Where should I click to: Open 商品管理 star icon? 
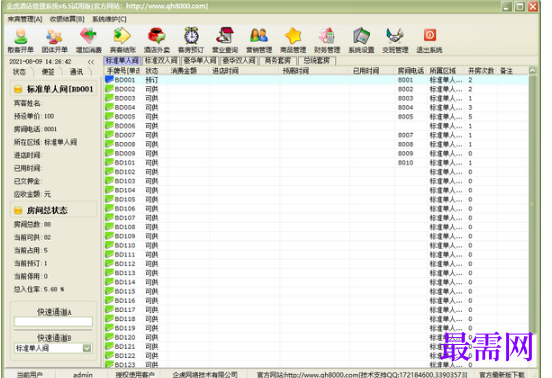293,40
